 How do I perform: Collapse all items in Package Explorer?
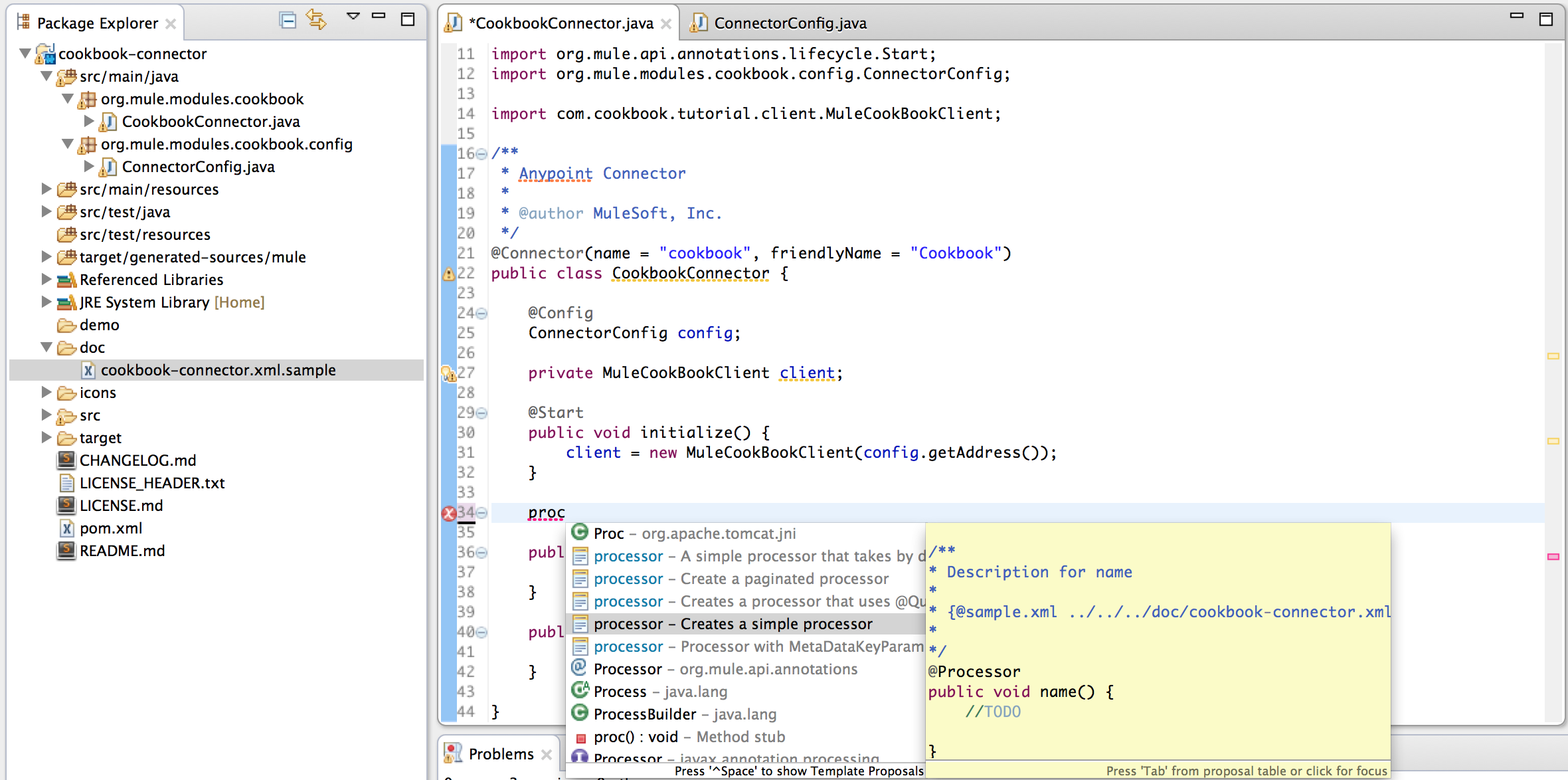tap(288, 20)
